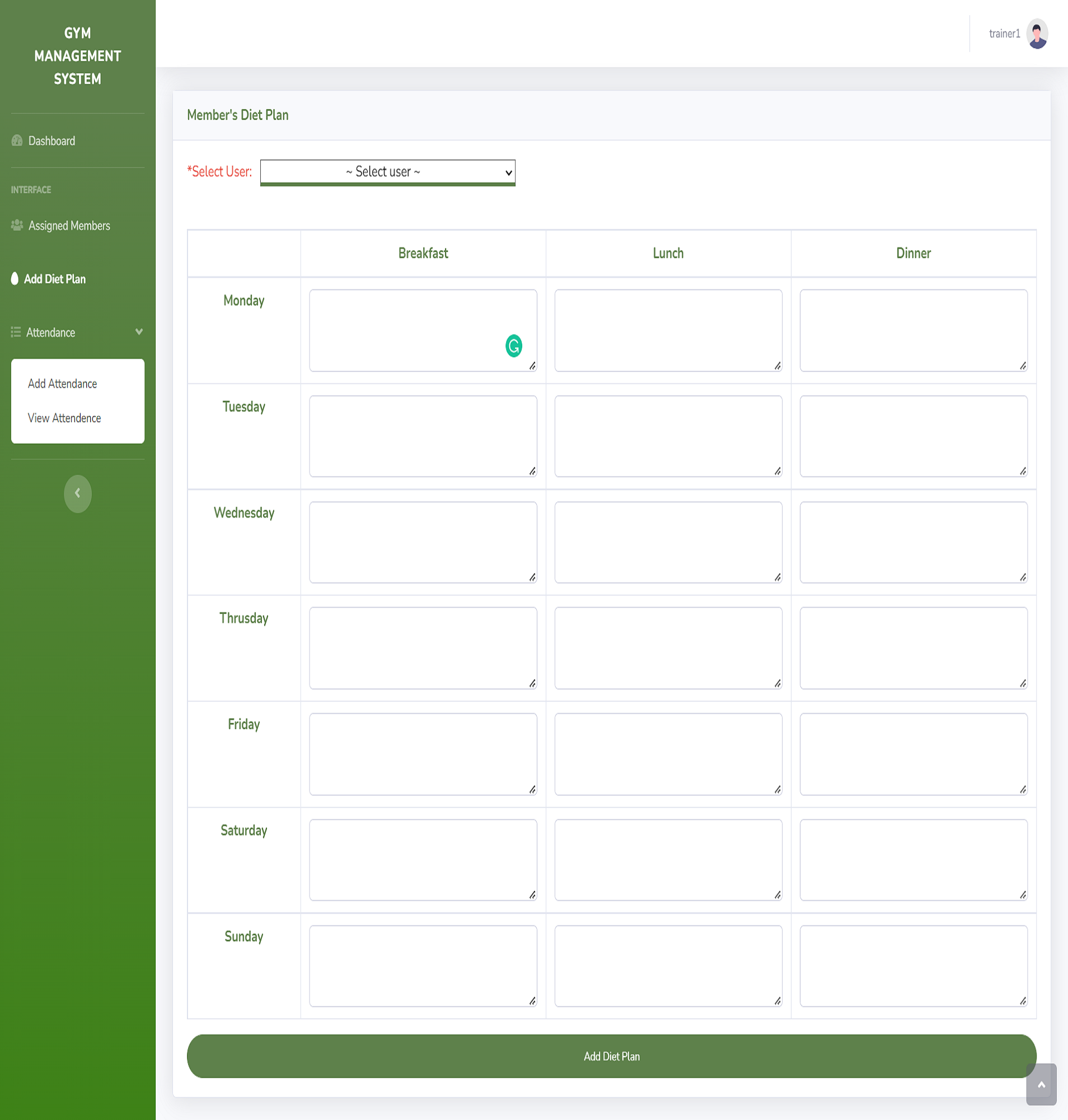Open Add Attendance from the sidebar submenu
Image resolution: width=1068 pixels, height=1120 pixels.
[63, 384]
